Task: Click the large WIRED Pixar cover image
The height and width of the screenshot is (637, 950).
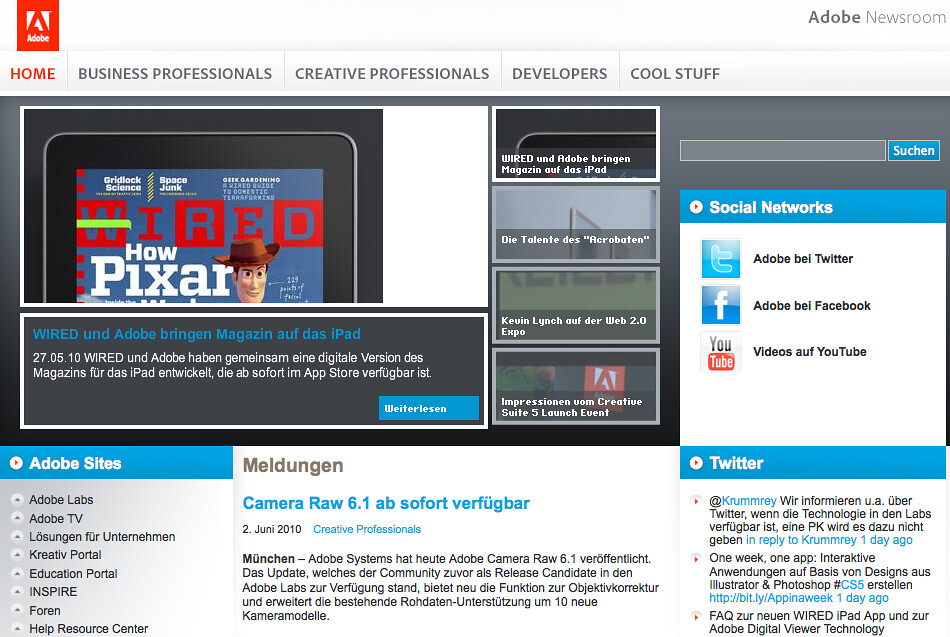Action: 204,206
